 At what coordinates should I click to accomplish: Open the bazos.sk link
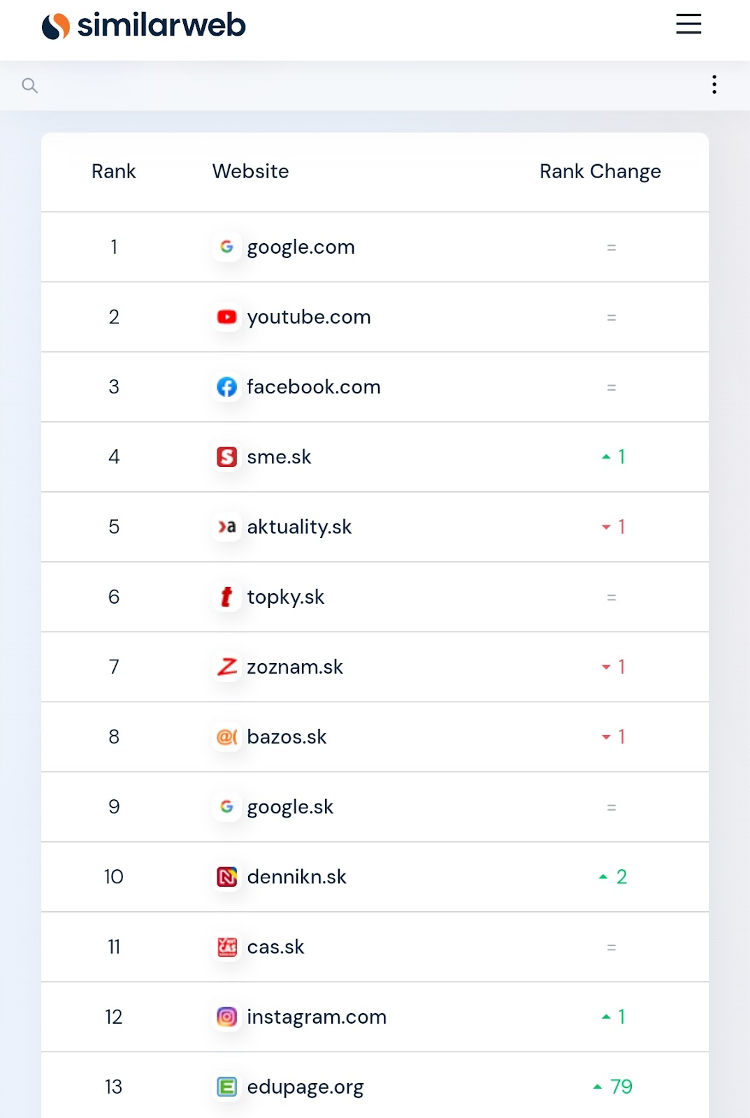tap(287, 737)
